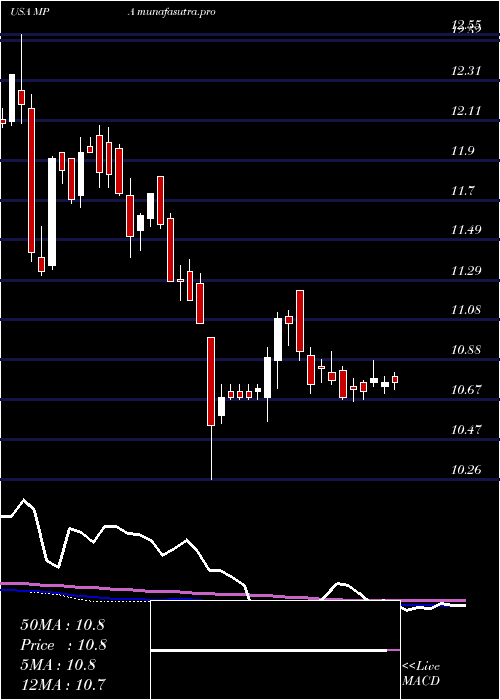Click the 11.9 price axis label

point(463,151)
